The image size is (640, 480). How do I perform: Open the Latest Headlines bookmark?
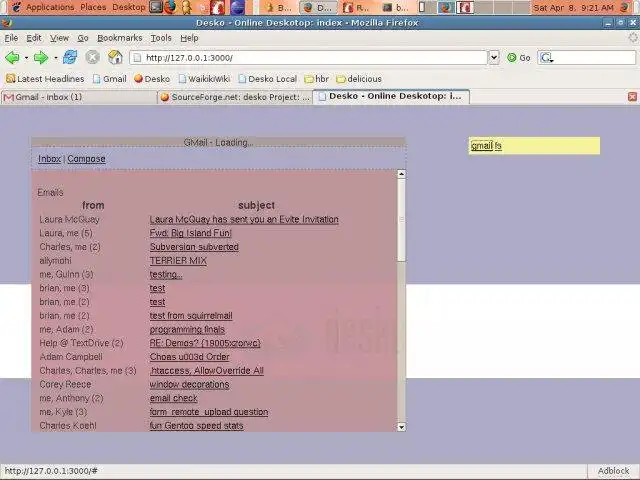coord(45,79)
